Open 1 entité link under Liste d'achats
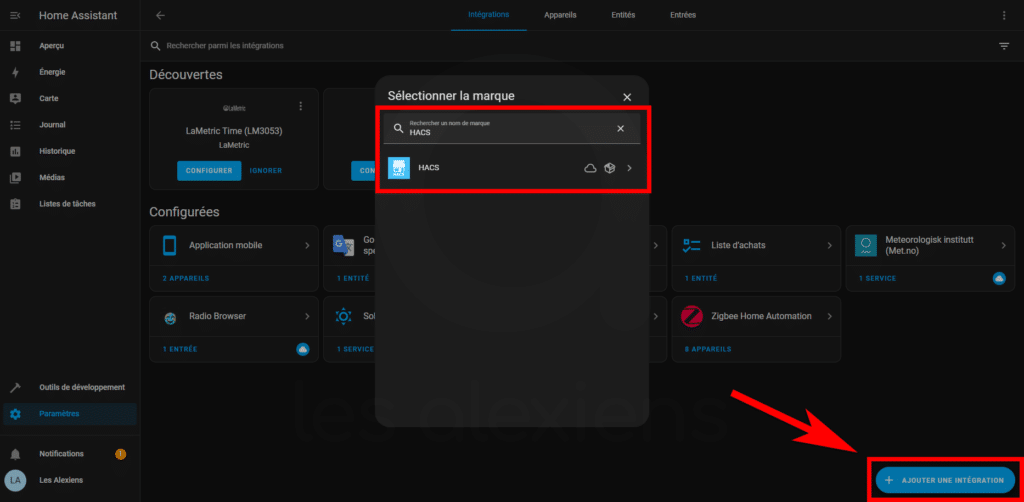1024x502 pixels. pos(701,278)
